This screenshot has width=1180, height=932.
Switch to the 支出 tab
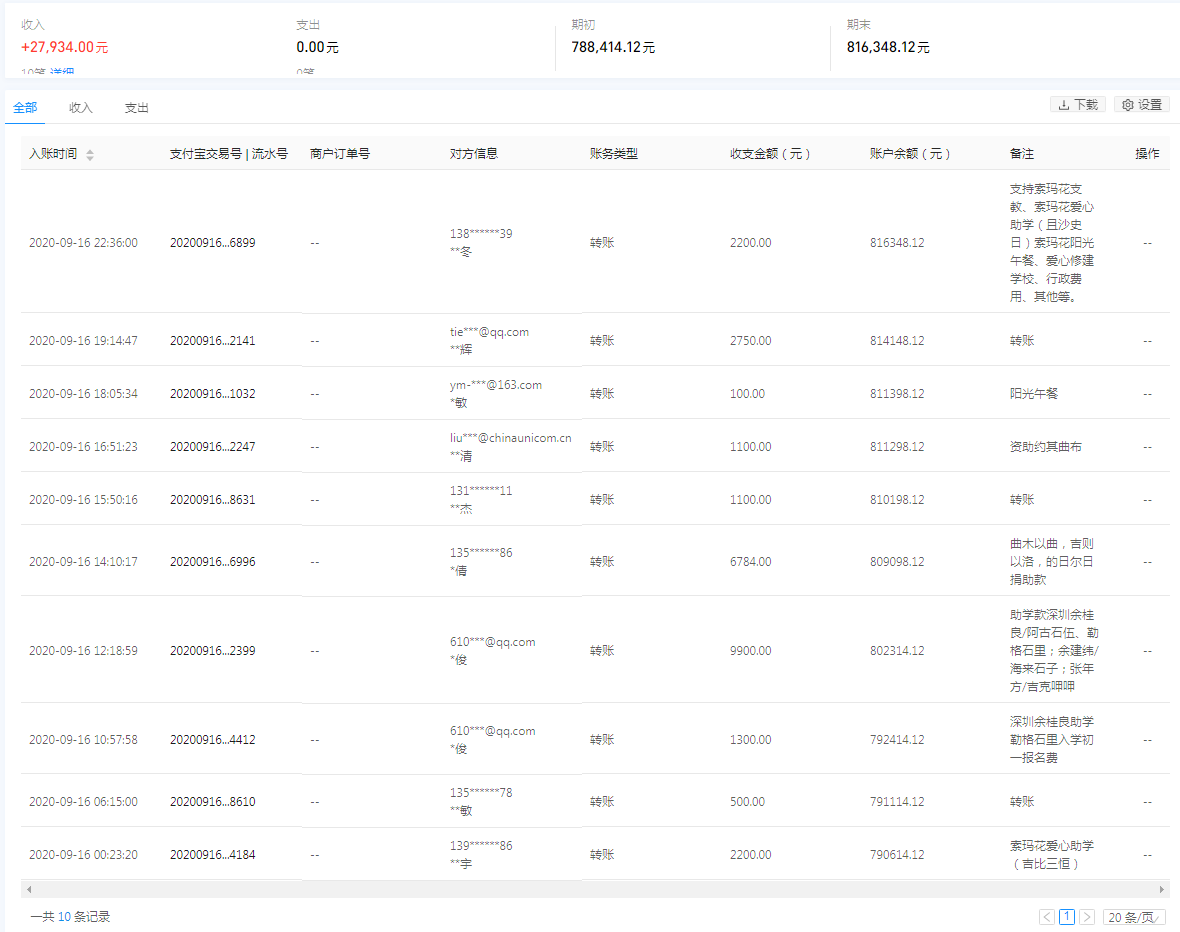click(x=136, y=107)
